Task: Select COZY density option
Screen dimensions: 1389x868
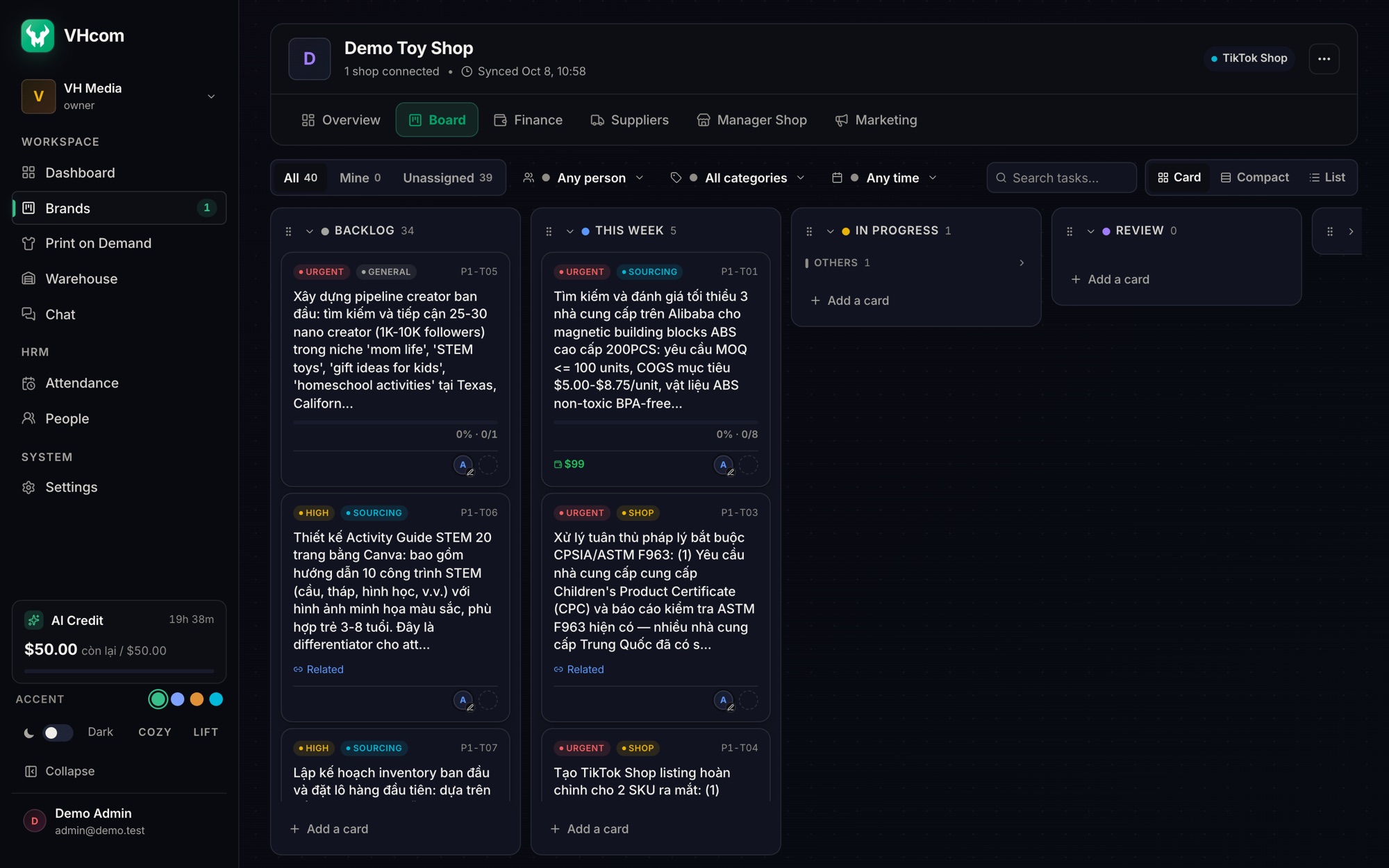Action: tap(154, 732)
